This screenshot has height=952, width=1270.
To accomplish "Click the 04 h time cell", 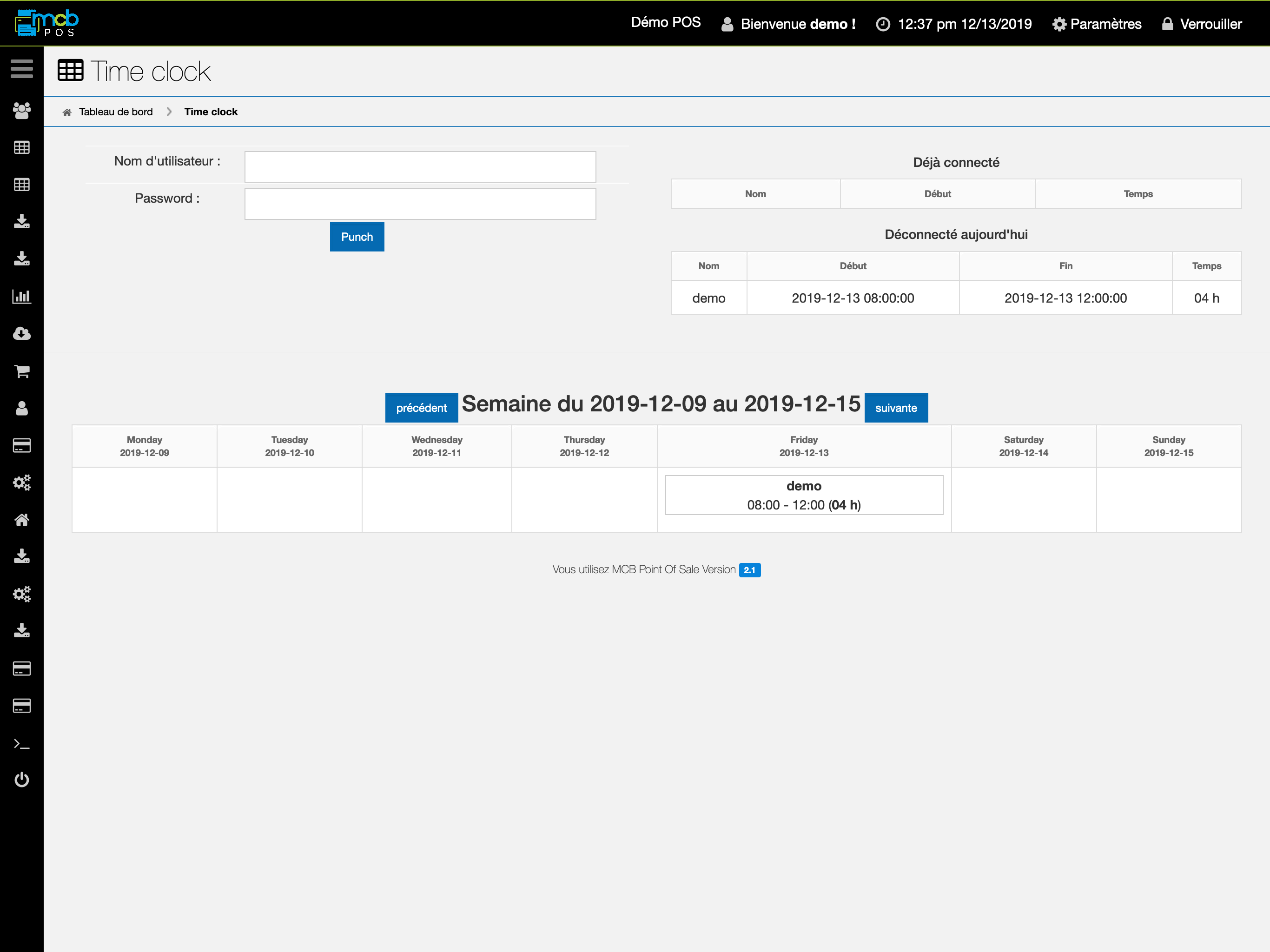I will [1206, 298].
